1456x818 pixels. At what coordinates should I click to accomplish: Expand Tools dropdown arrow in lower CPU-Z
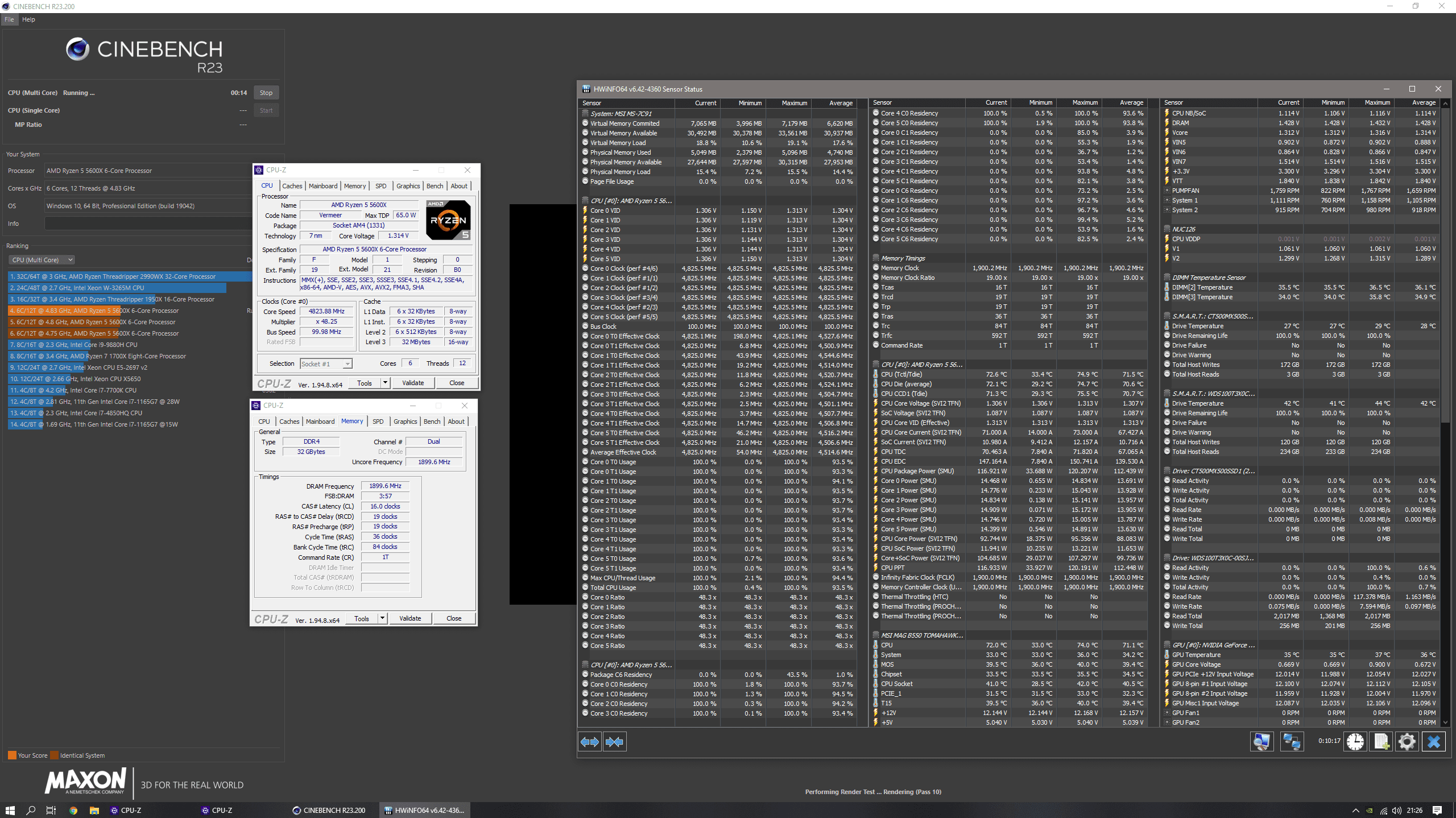(x=382, y=618)
